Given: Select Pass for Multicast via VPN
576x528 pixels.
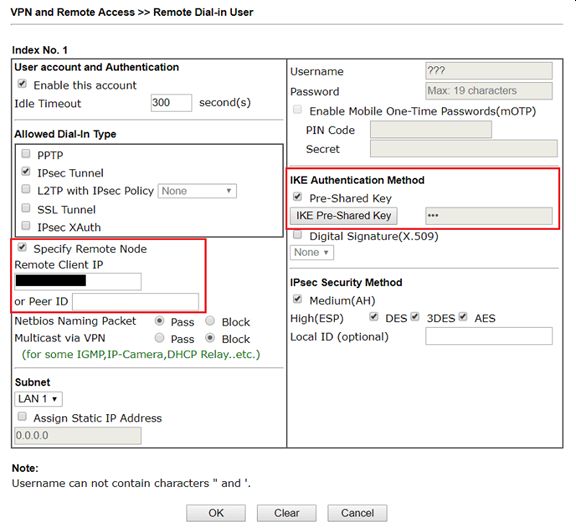Looking at the screenshot, I should click(x=159, y=338).
